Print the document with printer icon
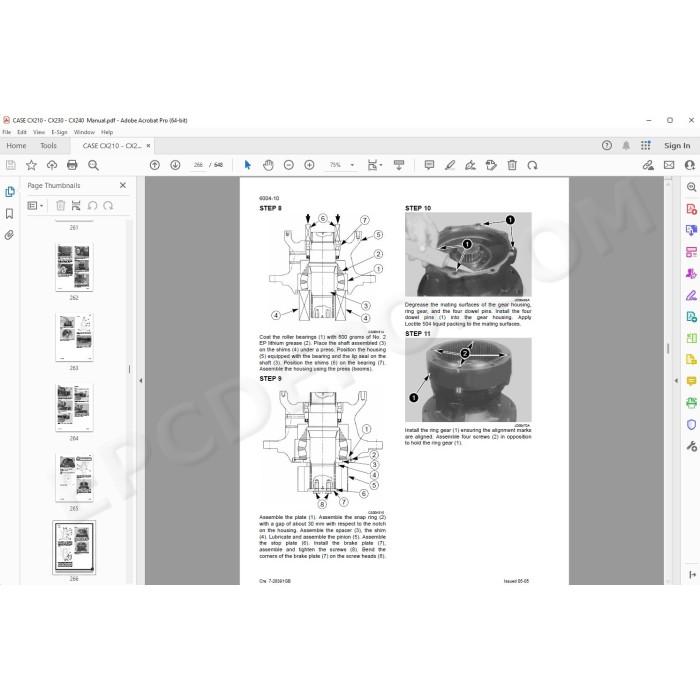This screenshot has height=700, width=700. pos(72,165)
